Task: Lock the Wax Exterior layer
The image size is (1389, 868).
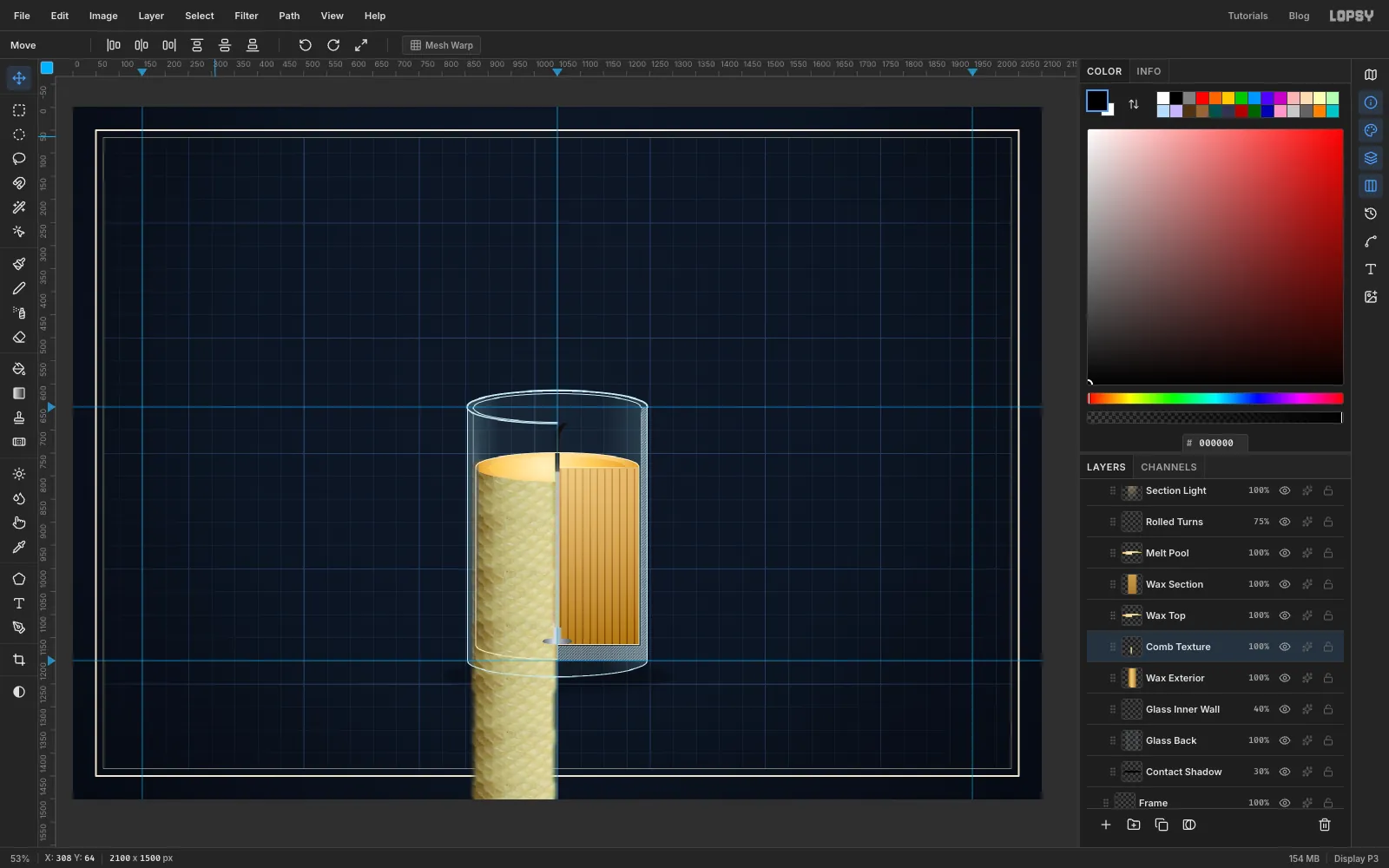Action: 1328,678
